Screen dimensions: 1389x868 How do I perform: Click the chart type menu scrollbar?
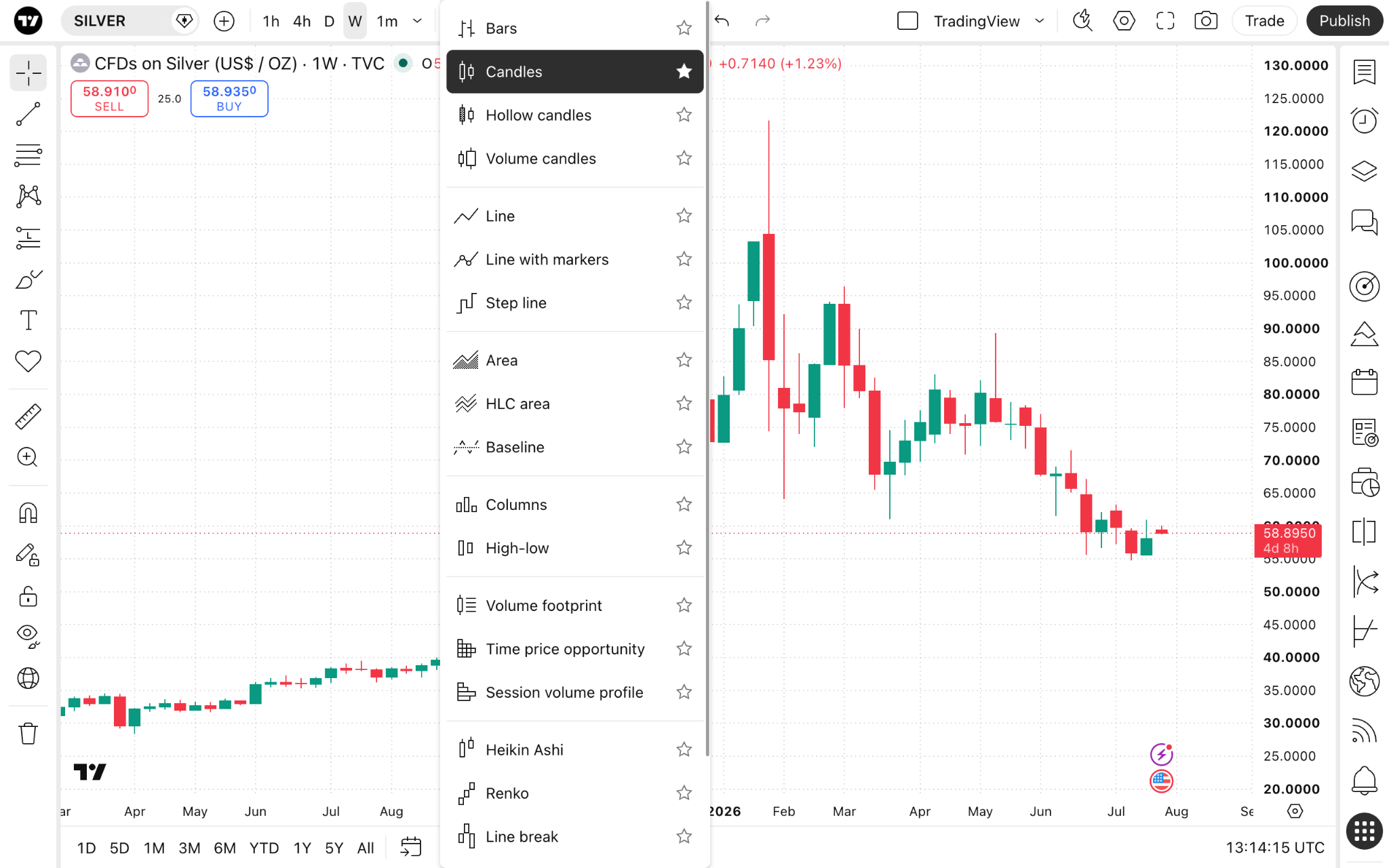(x=707, y=379)
